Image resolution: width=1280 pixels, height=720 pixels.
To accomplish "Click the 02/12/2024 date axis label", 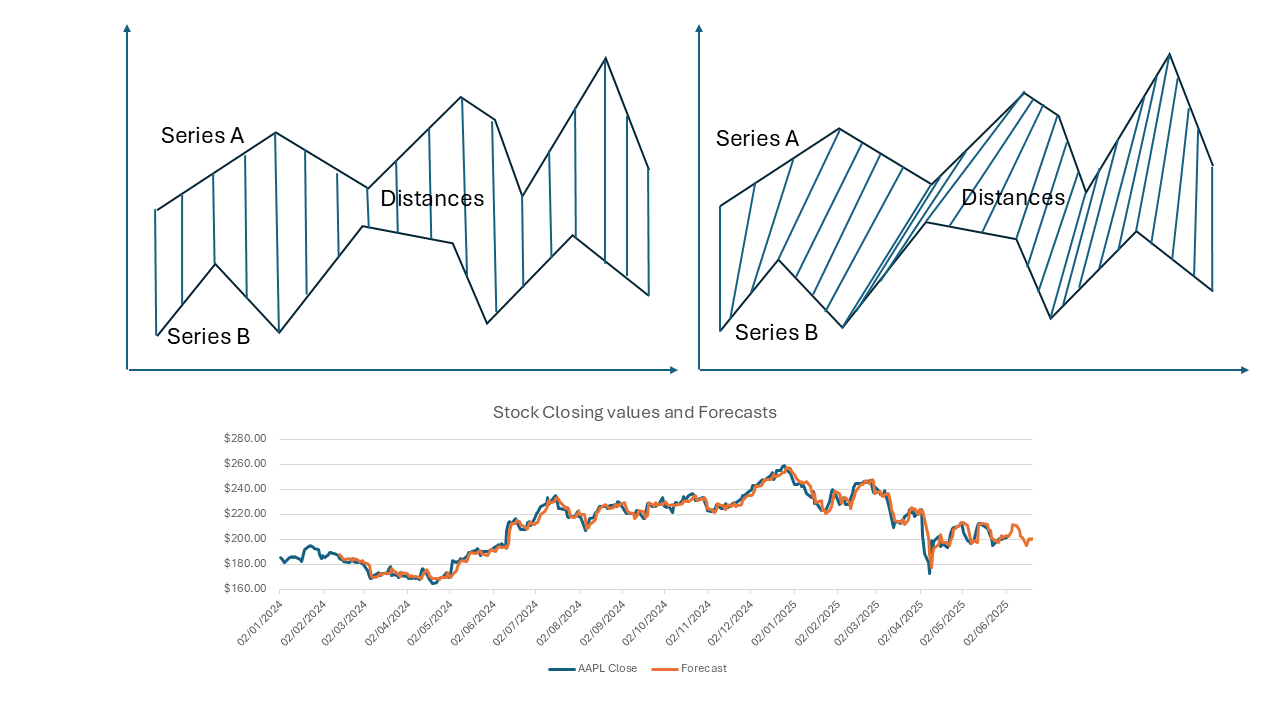I will (730, 622).
